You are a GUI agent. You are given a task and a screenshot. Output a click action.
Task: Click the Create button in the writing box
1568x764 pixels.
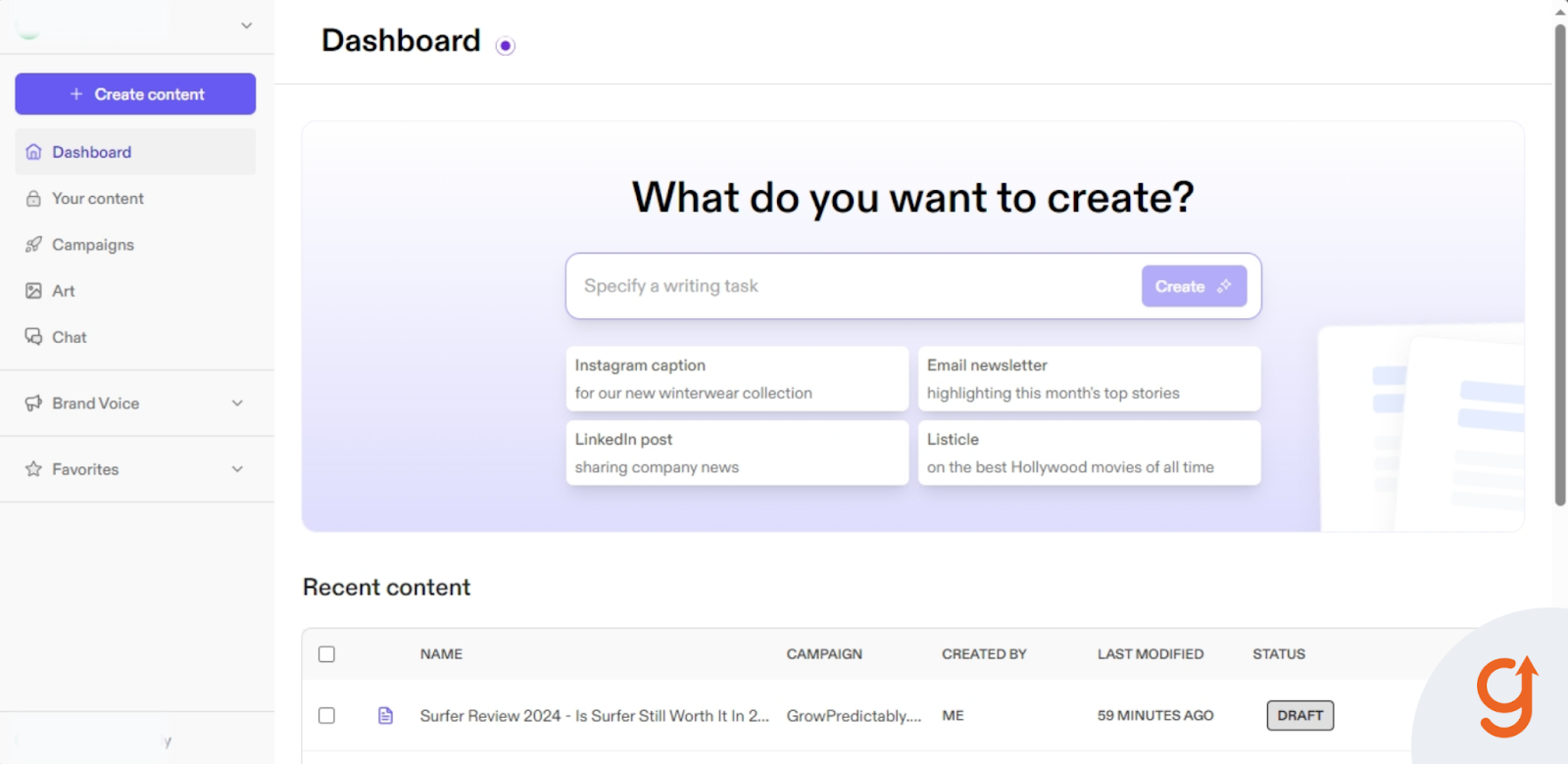point(1194,286)
